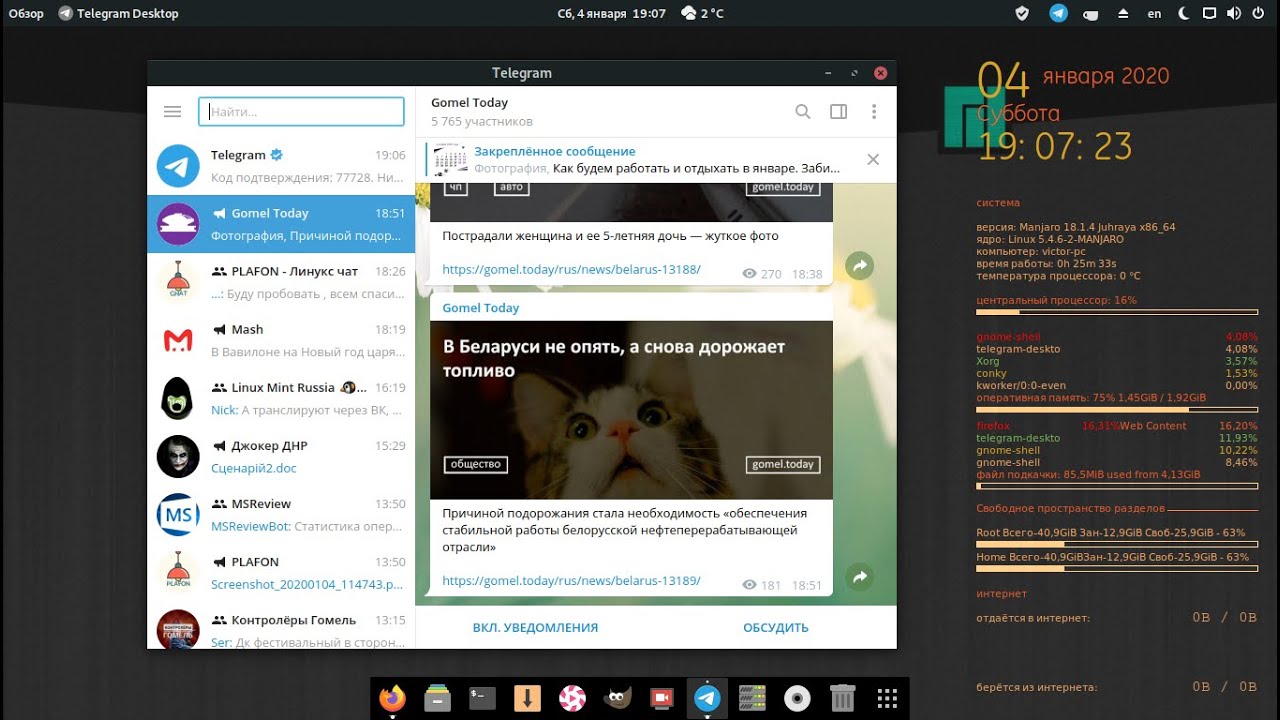The height and width of the screenshot is (720, 1280).
Task: Click Gomel Today sender name in post
Action: tap(481, 308)
